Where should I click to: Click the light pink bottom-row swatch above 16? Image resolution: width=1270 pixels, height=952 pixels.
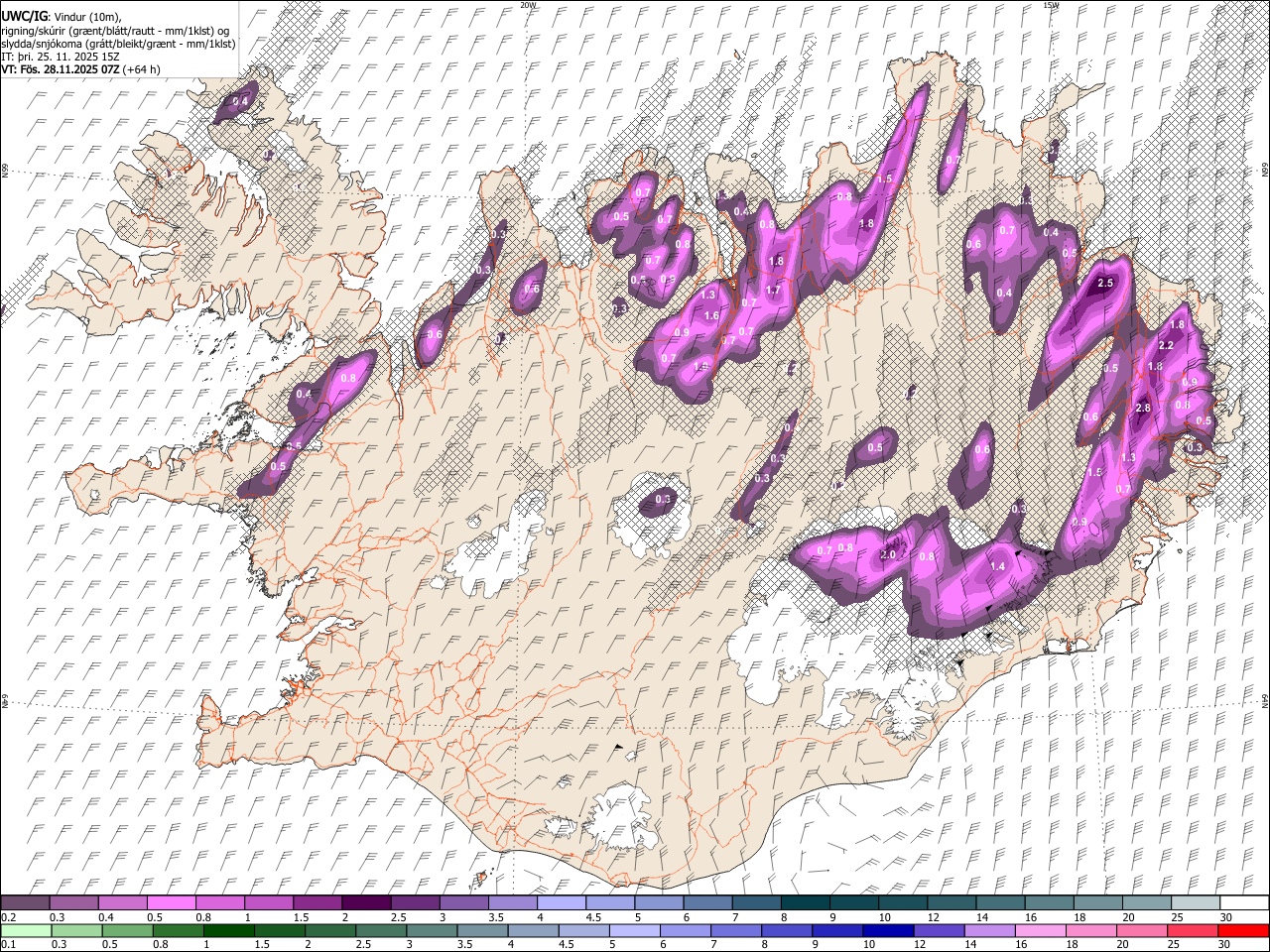(x=1040, y=930)
